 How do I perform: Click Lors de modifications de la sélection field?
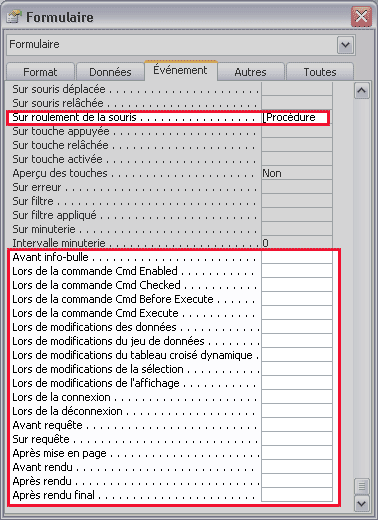[x=297, y=369]
